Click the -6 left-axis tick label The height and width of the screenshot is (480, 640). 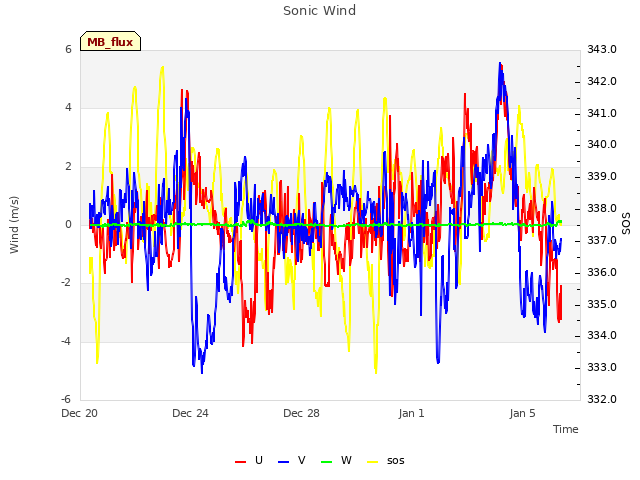tap(66, 399)
